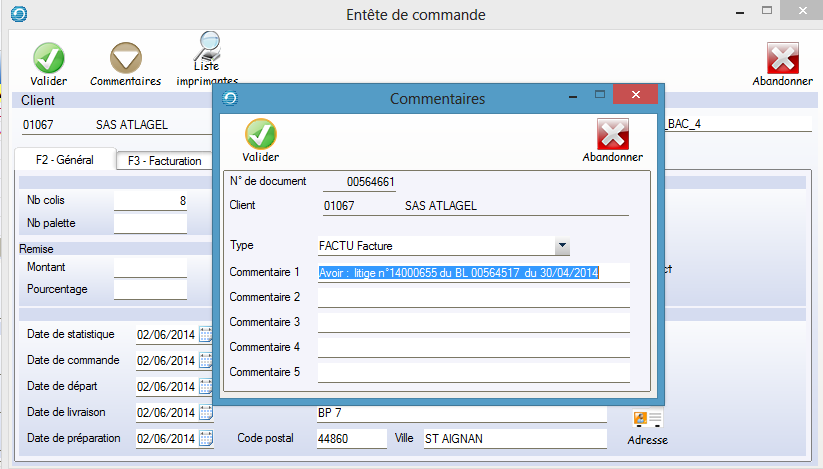Click Valider icon in Commentaires dialog
The image size is (823, 469).
261,134
